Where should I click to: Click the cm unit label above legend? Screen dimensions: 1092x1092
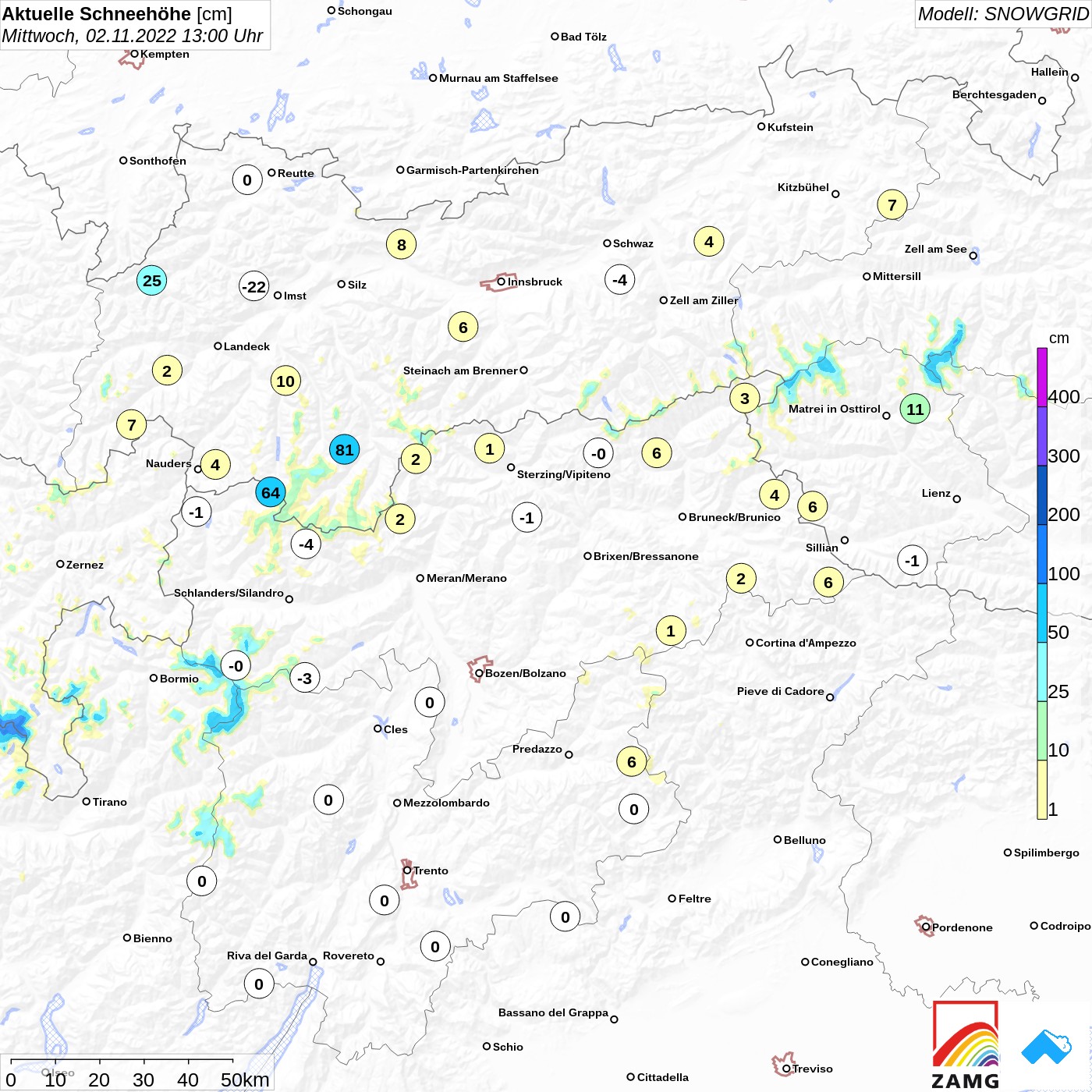point(1059,338)
